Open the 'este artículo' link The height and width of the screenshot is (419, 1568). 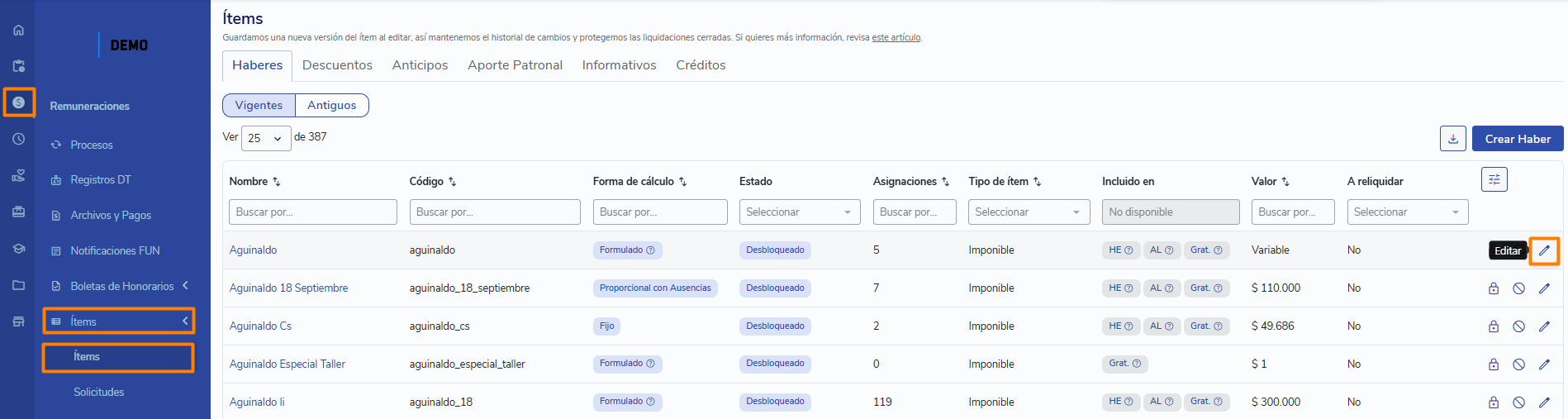click(896, 37)
